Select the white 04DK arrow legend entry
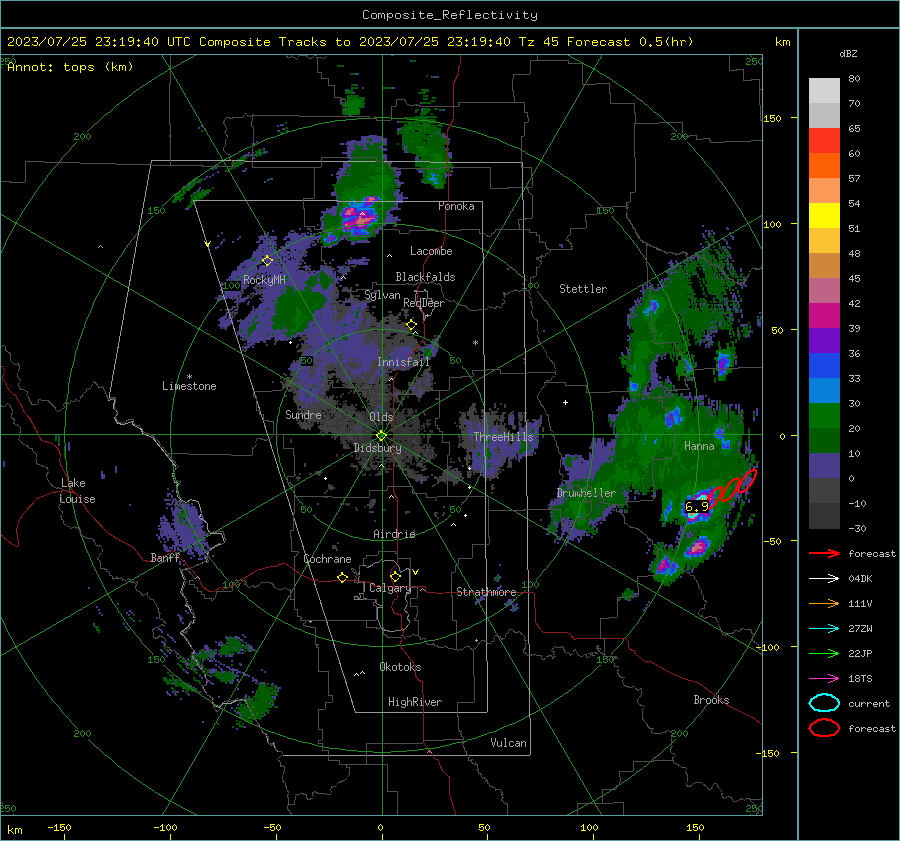The height and width of the screenshot is (841, 900). (824, 578)
